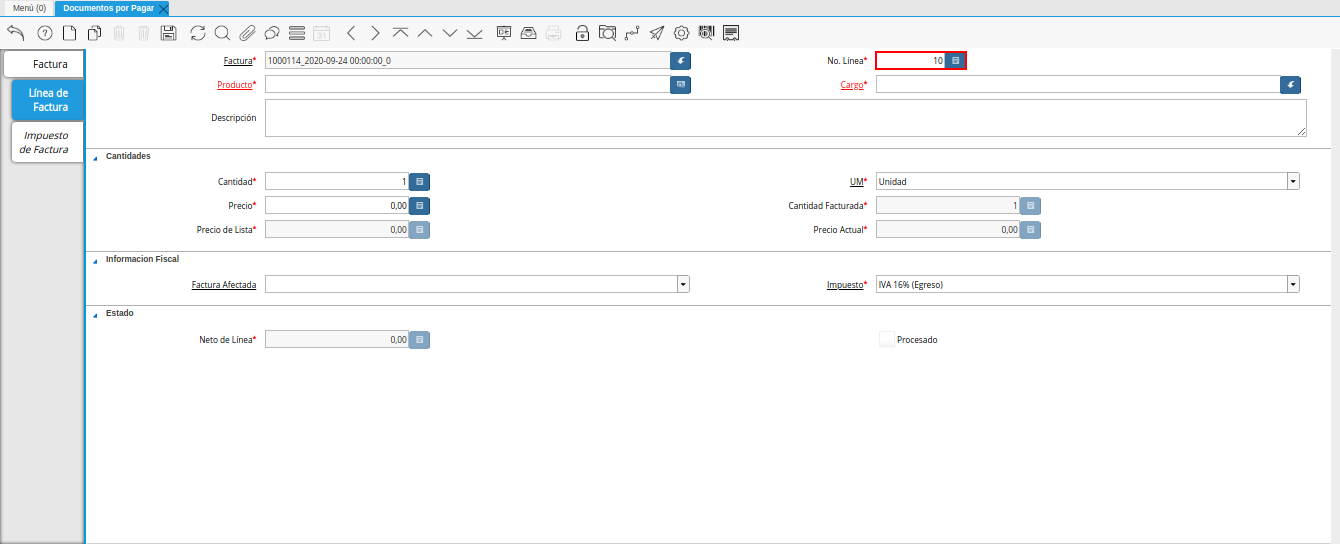The image size is (1340, 545).
Task: Open the UM Unidad dropdown
Action: click(x=1293, y=182)
